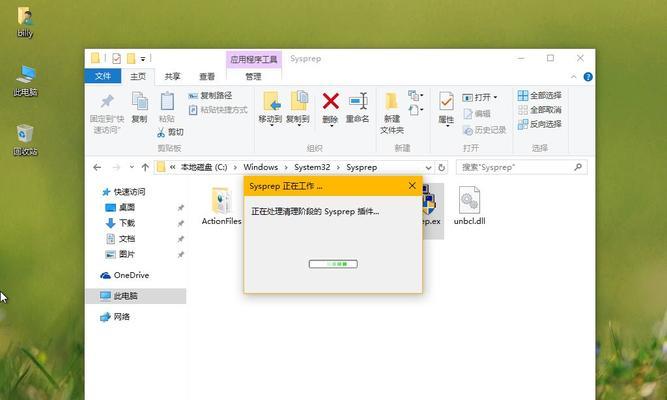Screen dimensions: 667x400
Task: Select Documents in navigation pane
Action: pos(120,239)
